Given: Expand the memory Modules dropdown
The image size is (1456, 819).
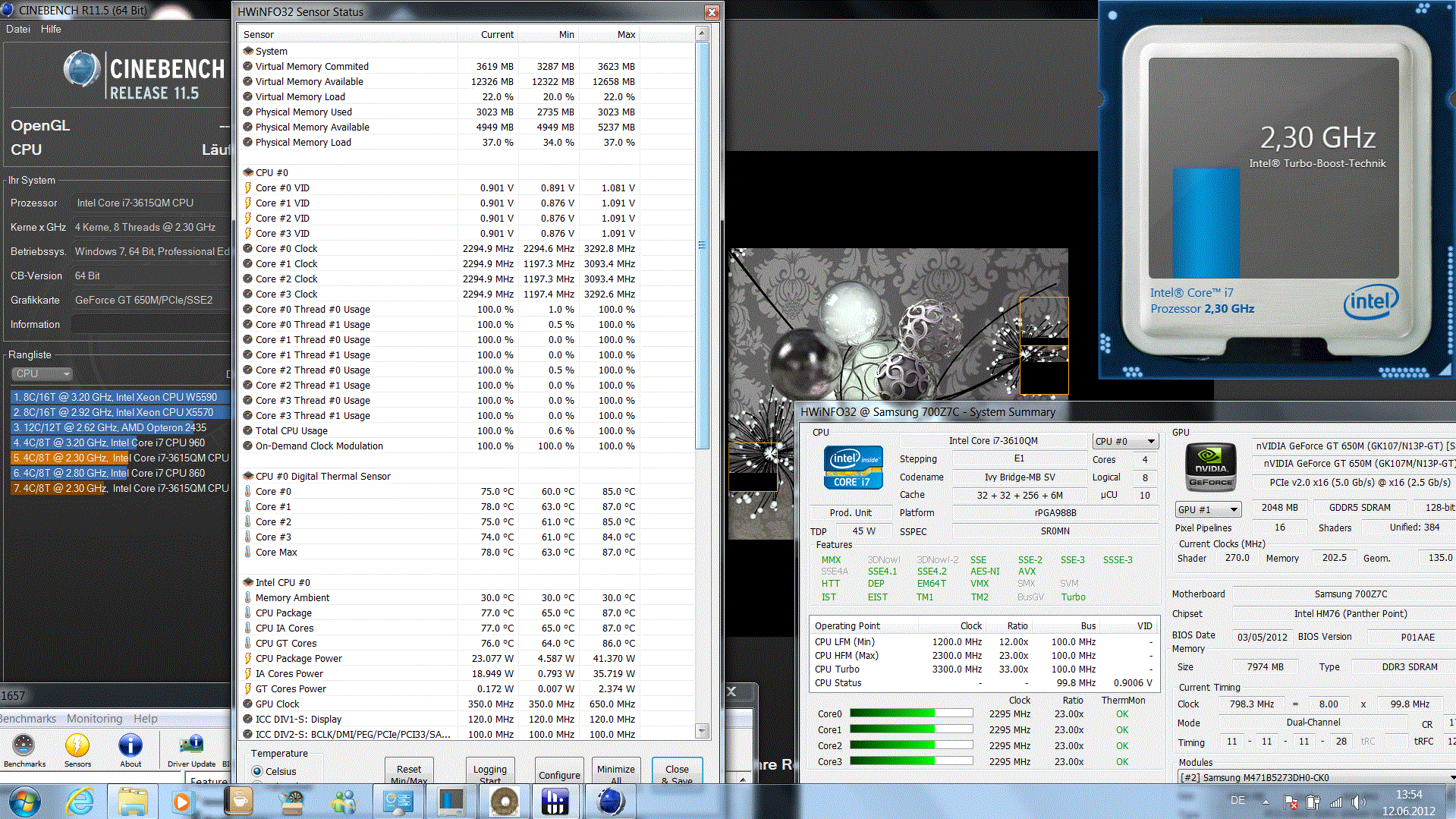Looking at the screenshot, I should pyautogui.click(x=1316, y=777).
